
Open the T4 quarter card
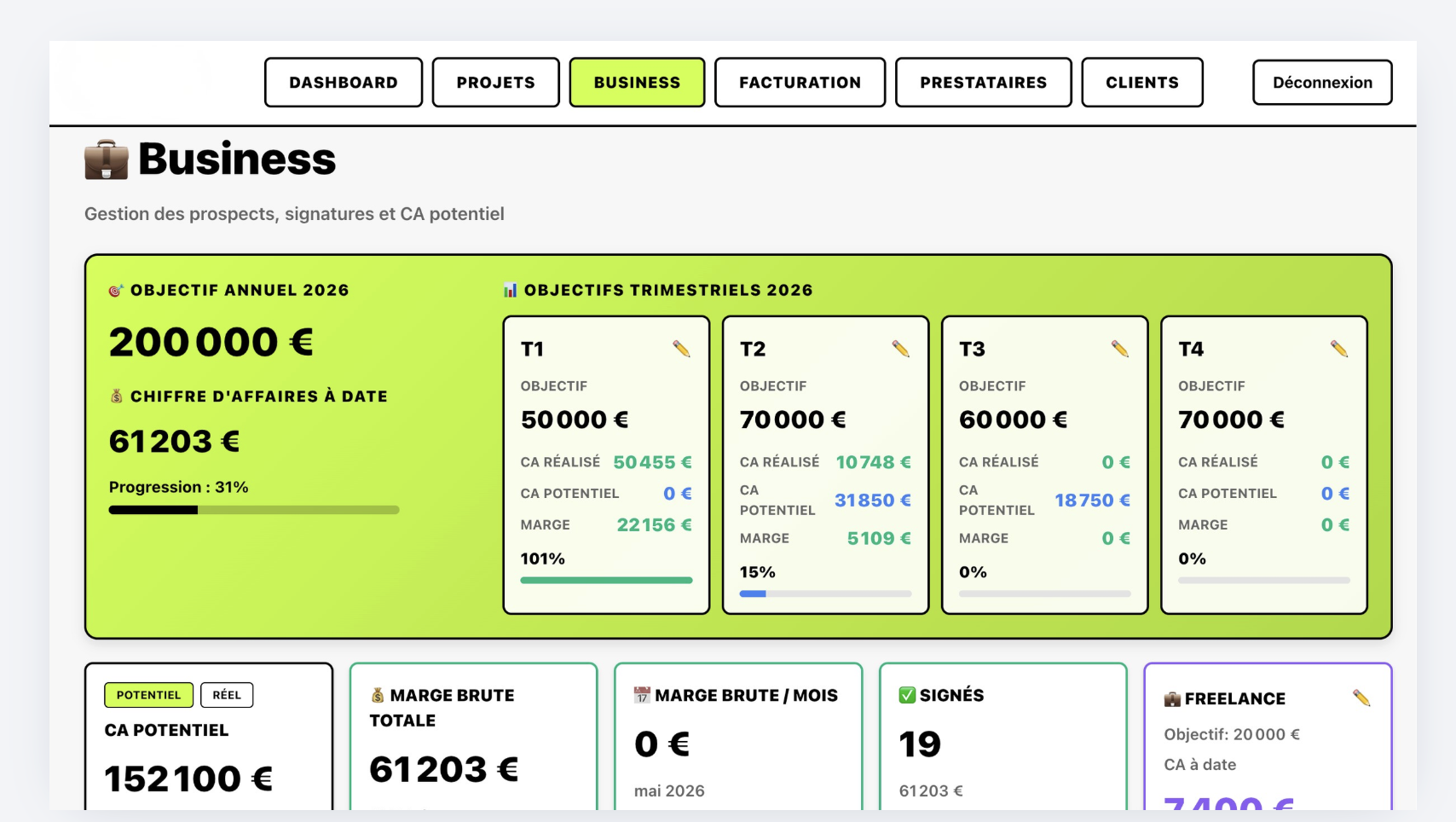click(1264, 465)
